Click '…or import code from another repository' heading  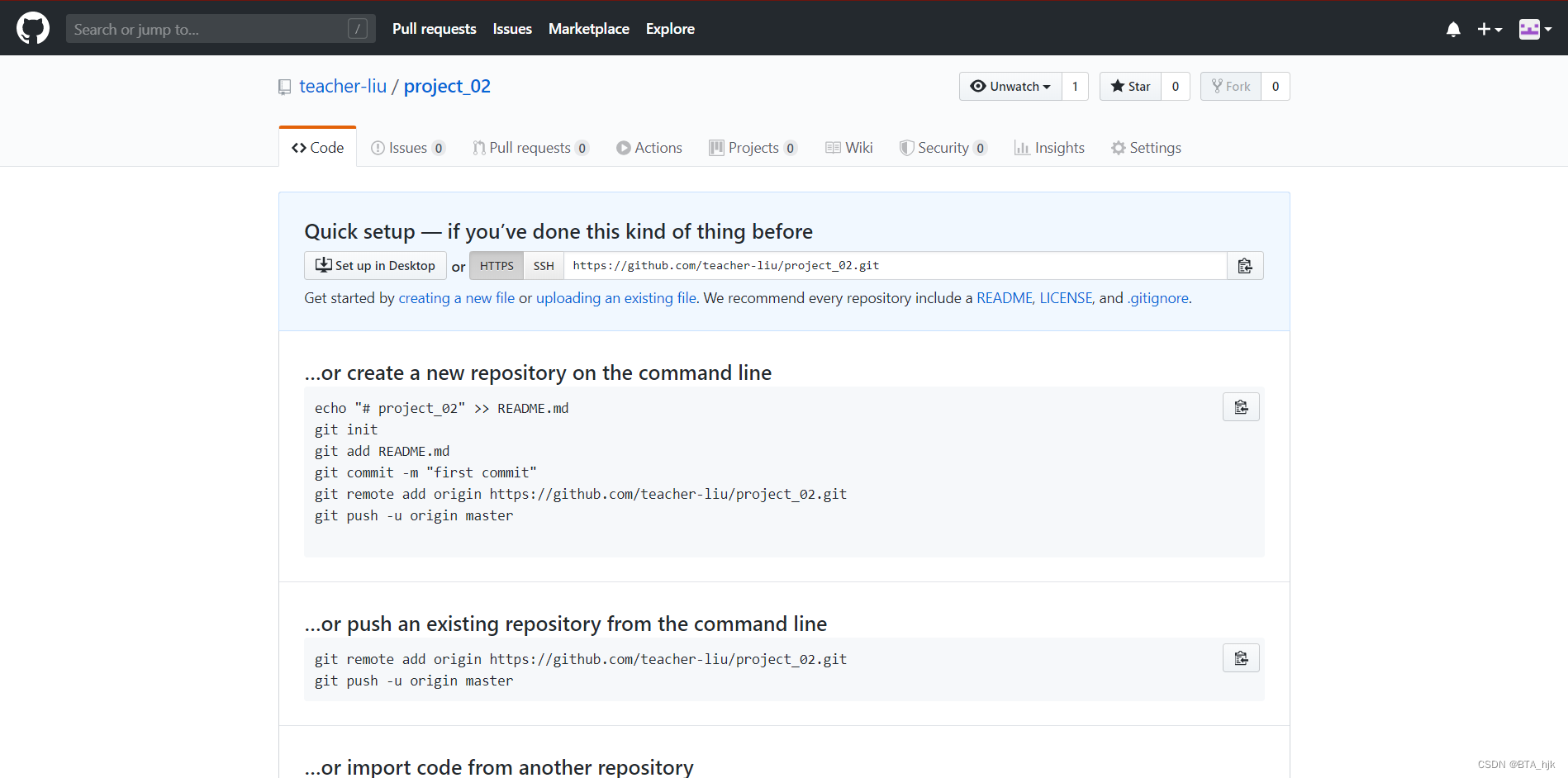[499, 767]
